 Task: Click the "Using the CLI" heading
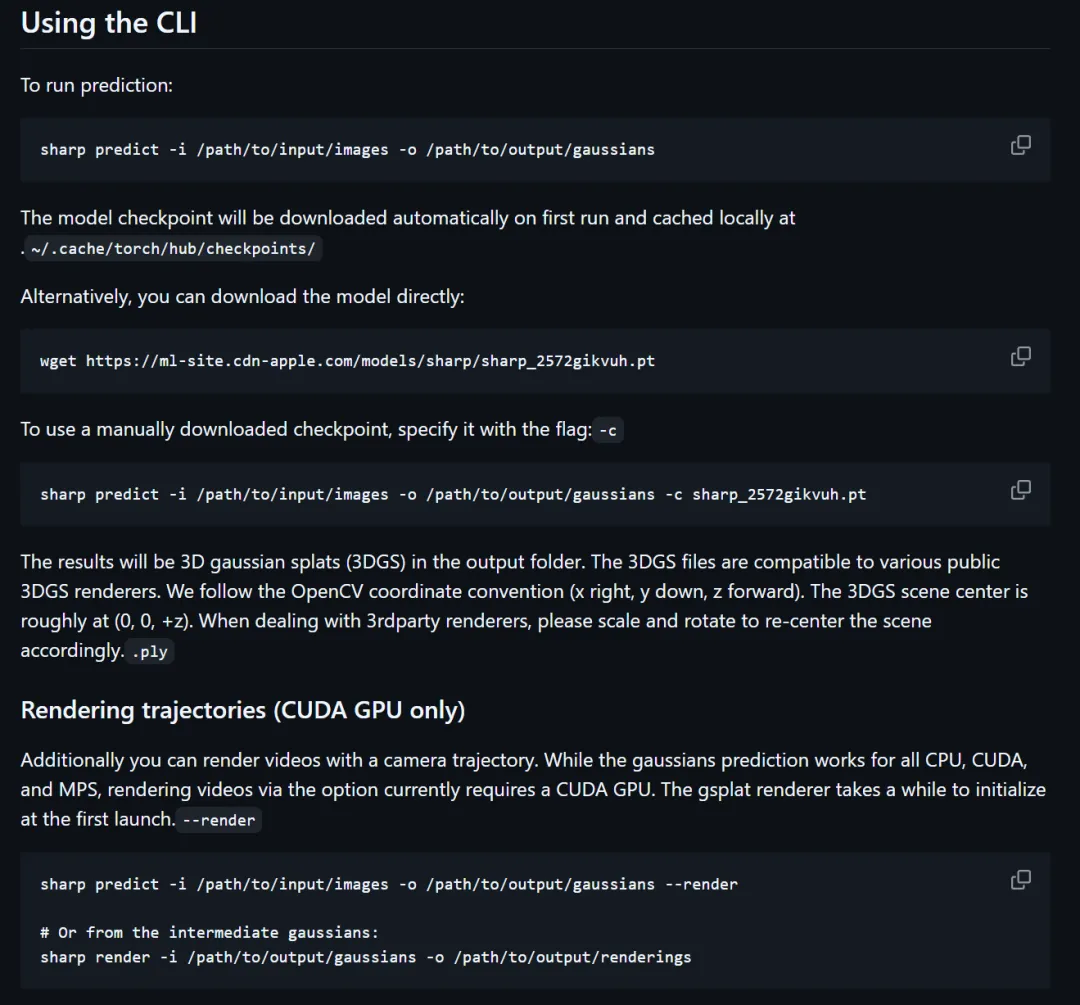109,23
